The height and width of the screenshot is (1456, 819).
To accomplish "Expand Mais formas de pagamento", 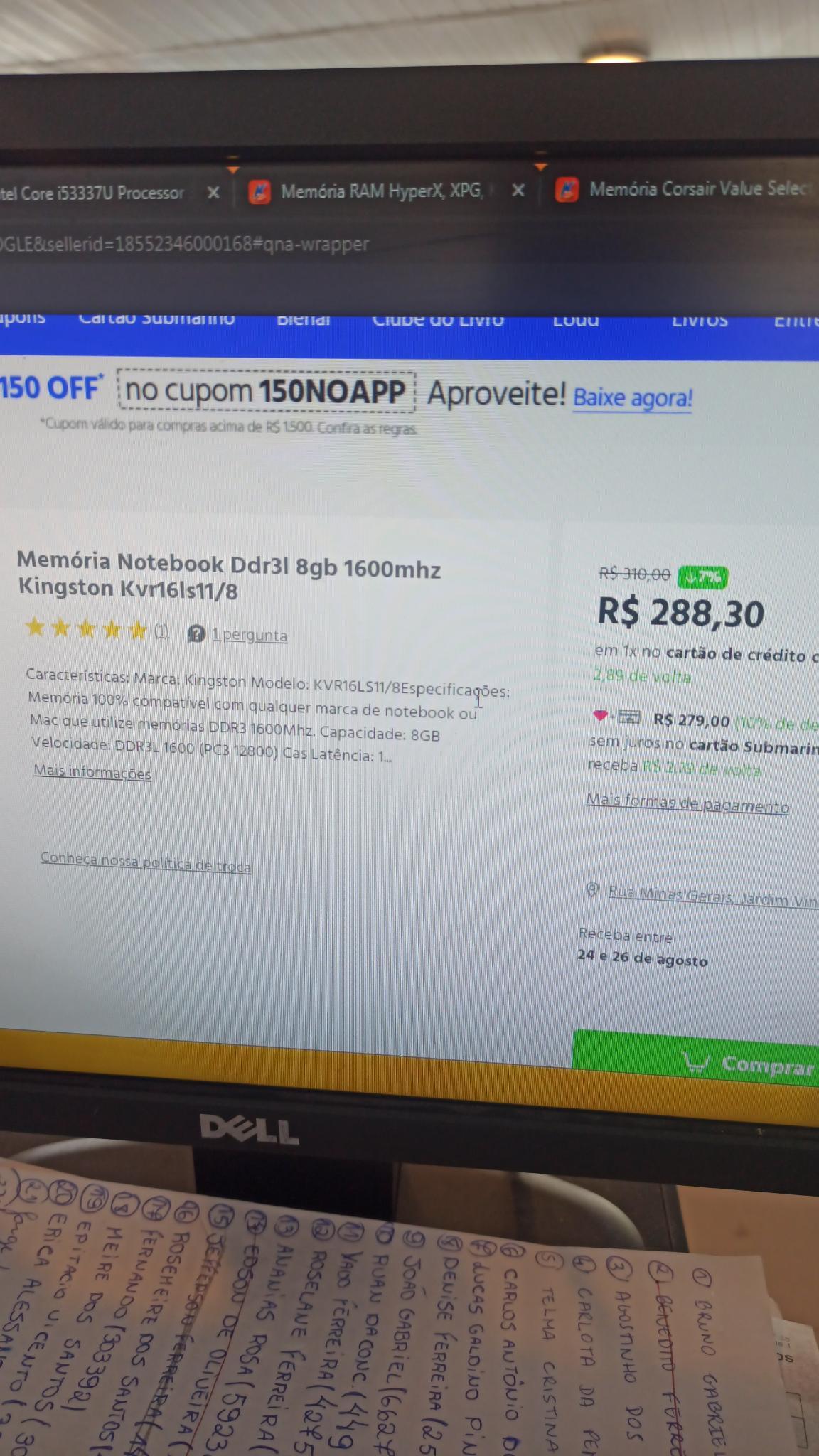I will [687, 803].
